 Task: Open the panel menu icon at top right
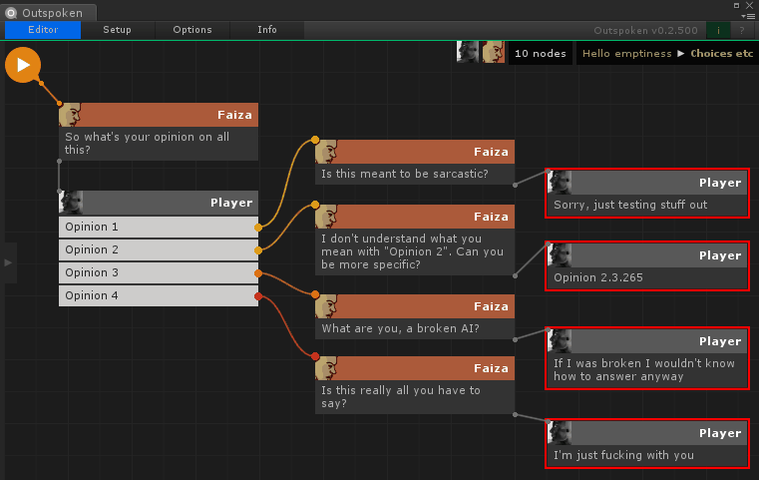747,16
